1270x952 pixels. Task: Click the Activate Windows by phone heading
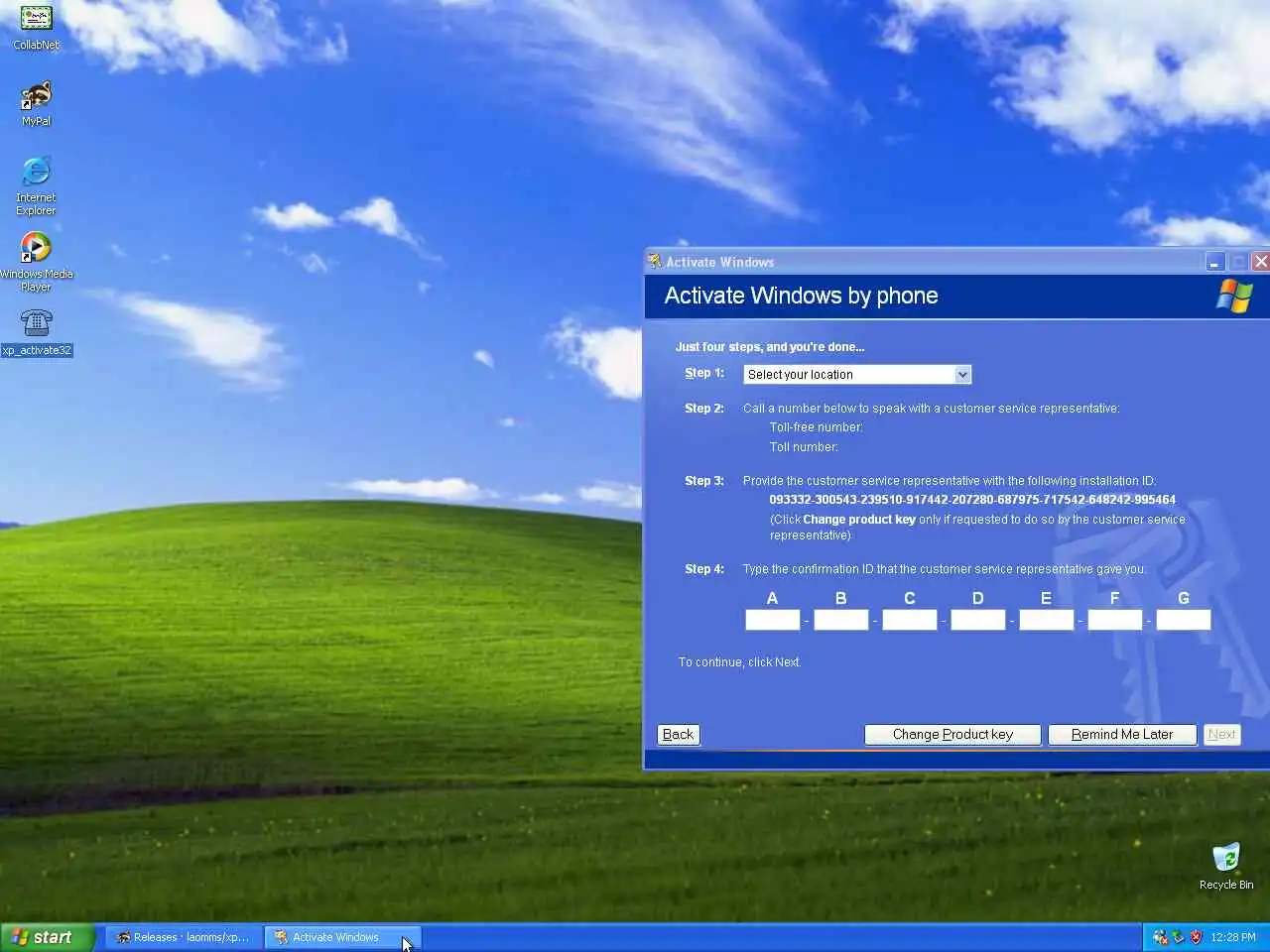[x=801, y=296]
